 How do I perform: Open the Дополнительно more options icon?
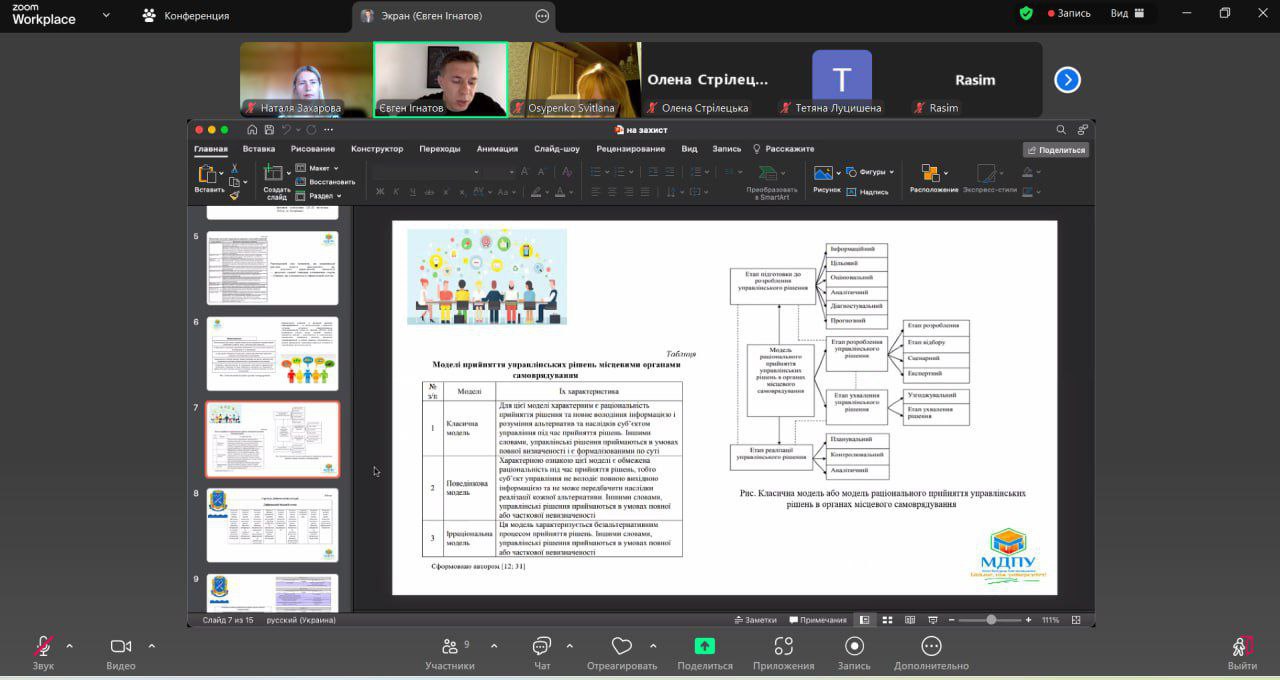pos(931,647)
